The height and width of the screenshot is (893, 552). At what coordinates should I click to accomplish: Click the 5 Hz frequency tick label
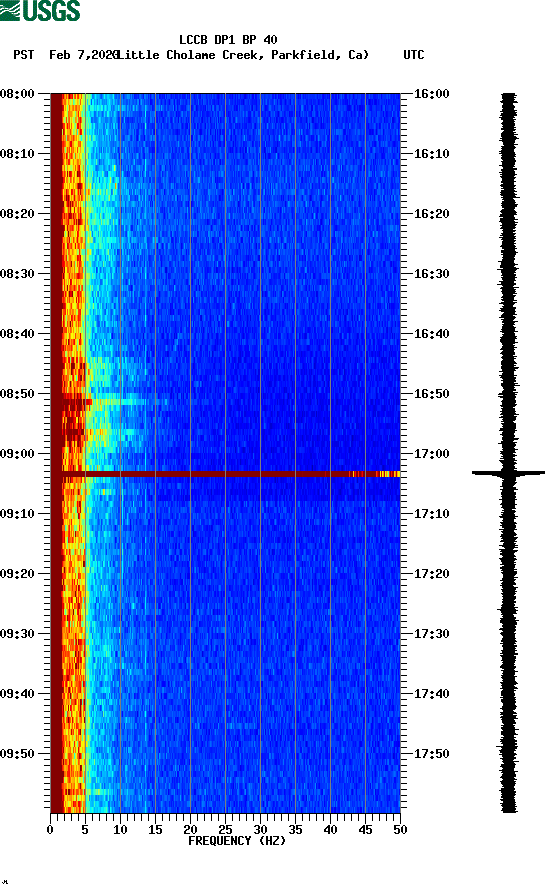pyautogui.click(x=85, y=830)
